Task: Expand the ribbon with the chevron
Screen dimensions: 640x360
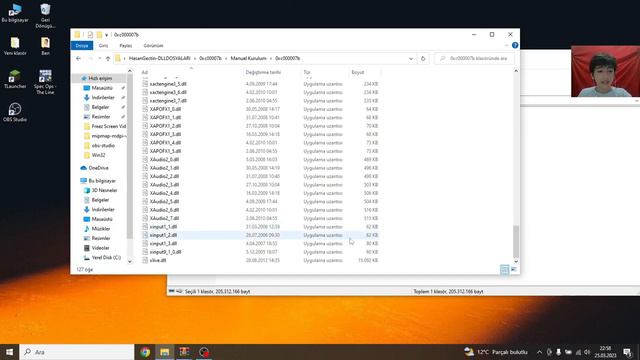Action: pos(507,45)
